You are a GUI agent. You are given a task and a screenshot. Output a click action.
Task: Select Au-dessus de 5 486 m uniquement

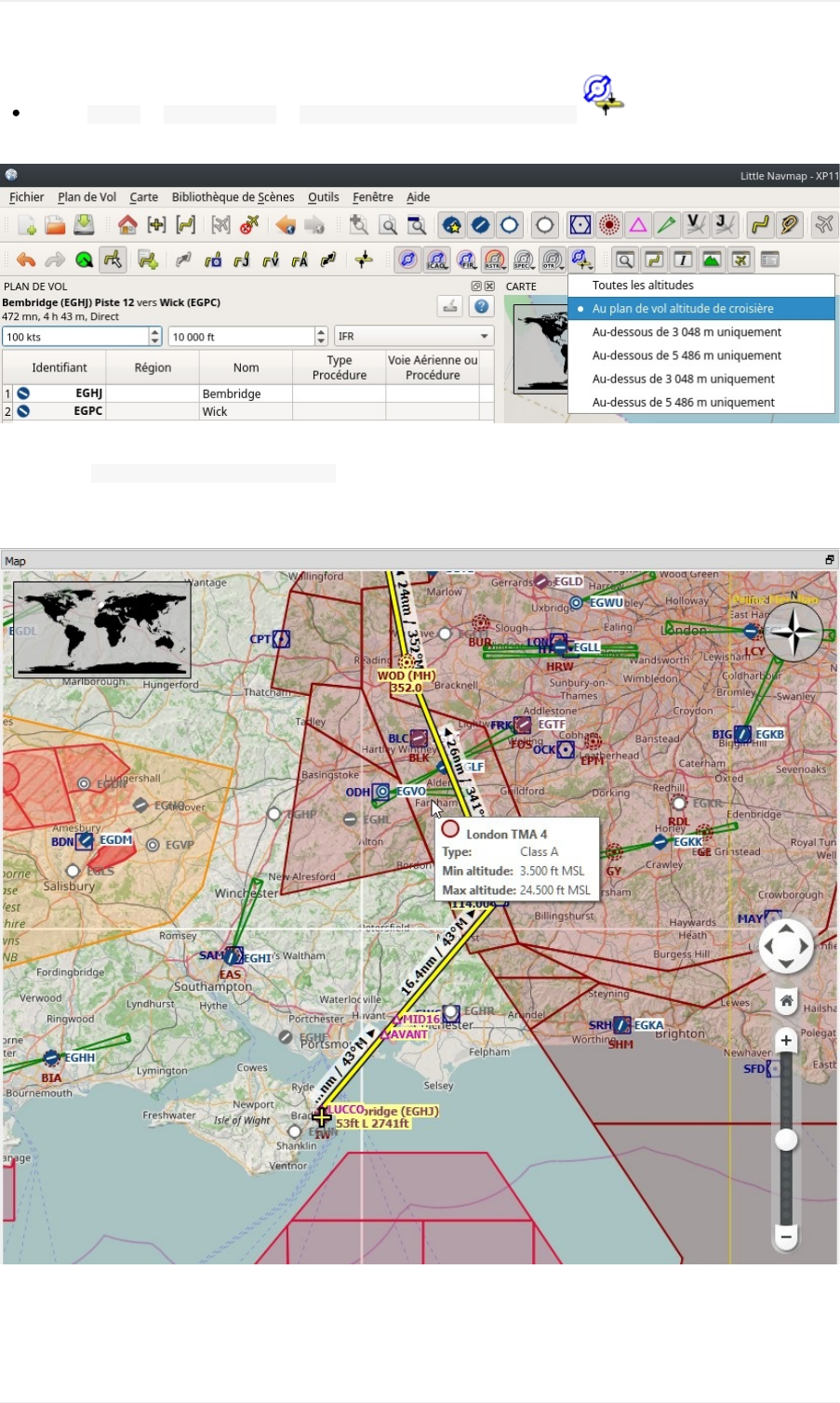701,402
